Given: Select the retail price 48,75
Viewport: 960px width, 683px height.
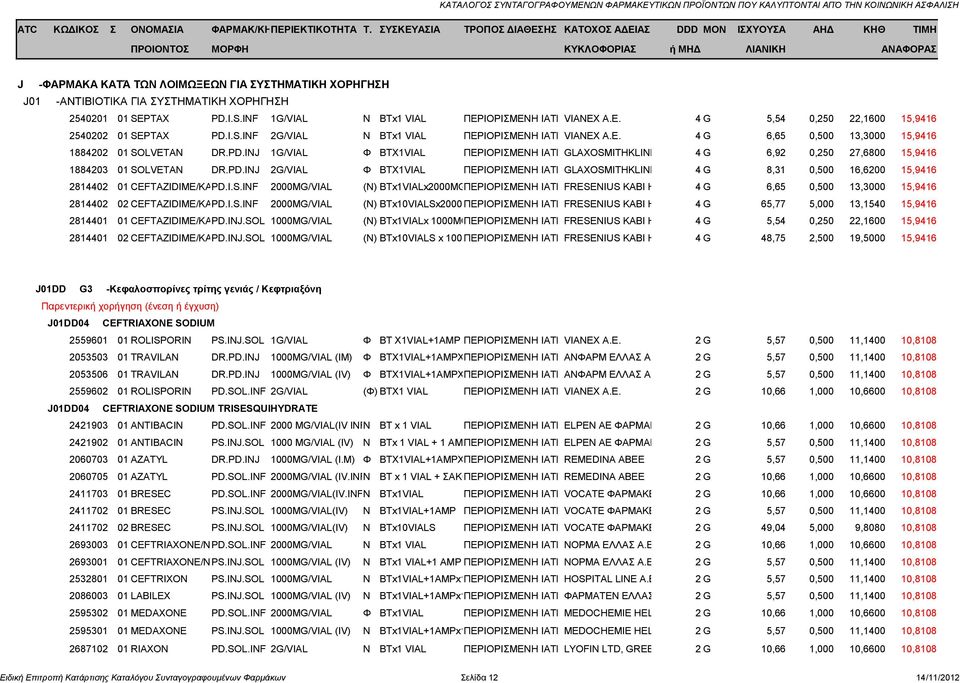Looking at the screenshot, I should coord(773,238).
